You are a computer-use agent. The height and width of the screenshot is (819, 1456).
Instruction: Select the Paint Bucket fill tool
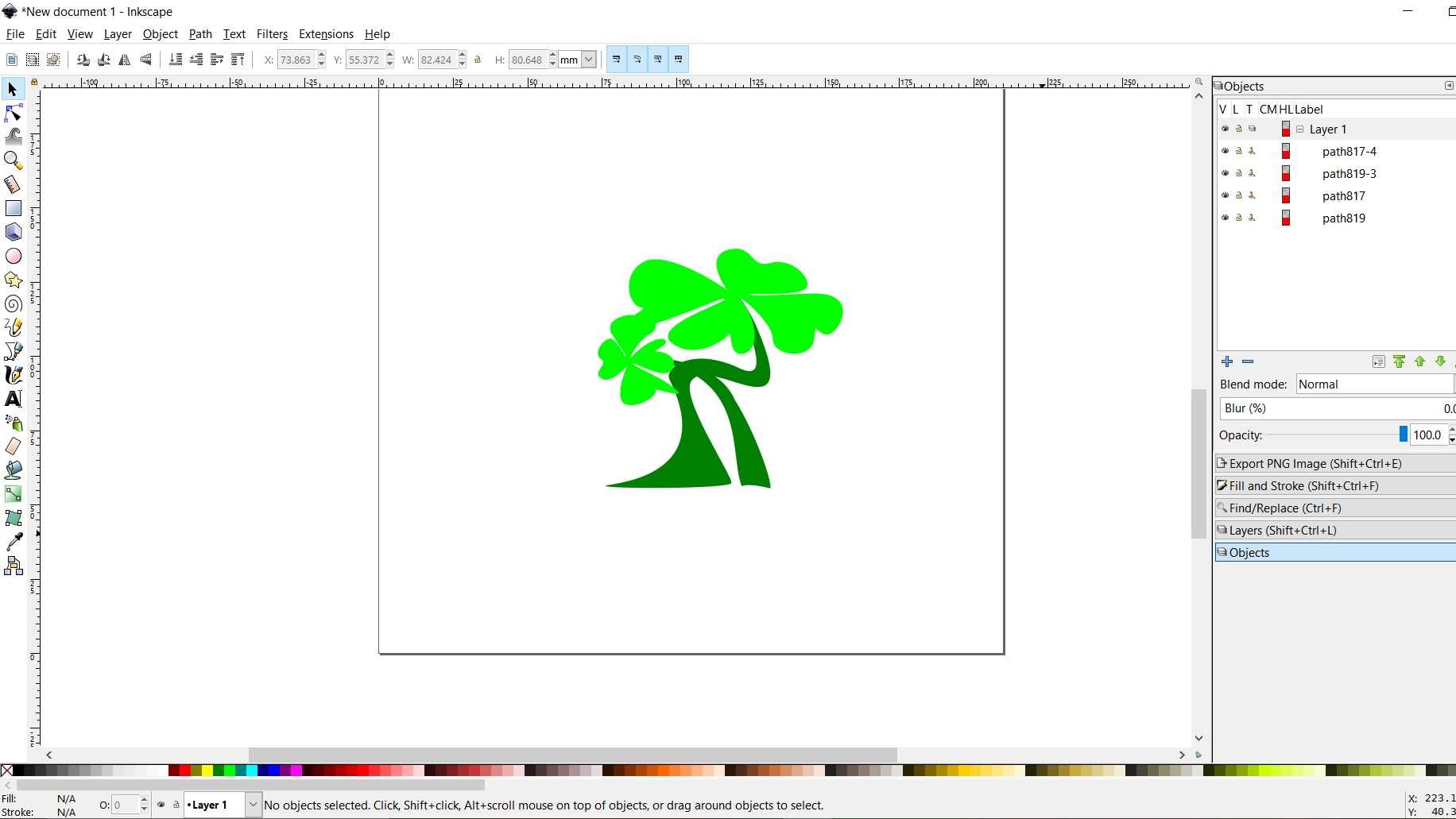[x=13, y=470]
